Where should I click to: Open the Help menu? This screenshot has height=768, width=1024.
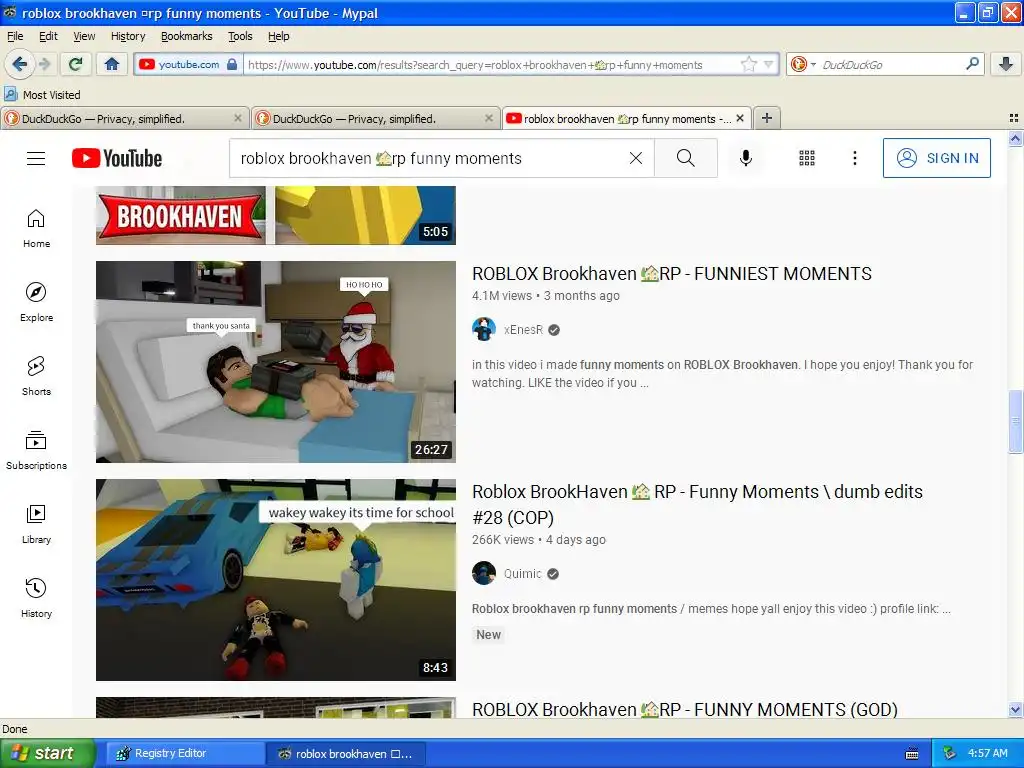pyautogui.click(x=279, y=36)
